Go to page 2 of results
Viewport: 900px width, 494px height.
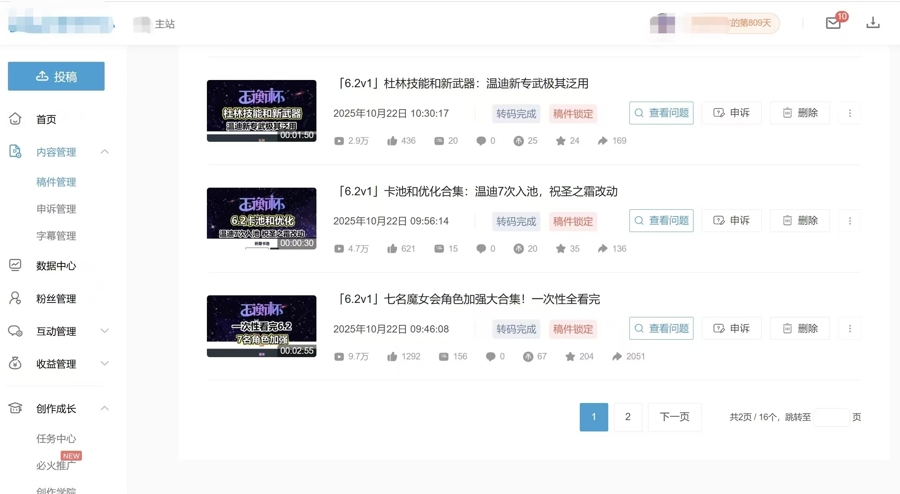[628, 417]
